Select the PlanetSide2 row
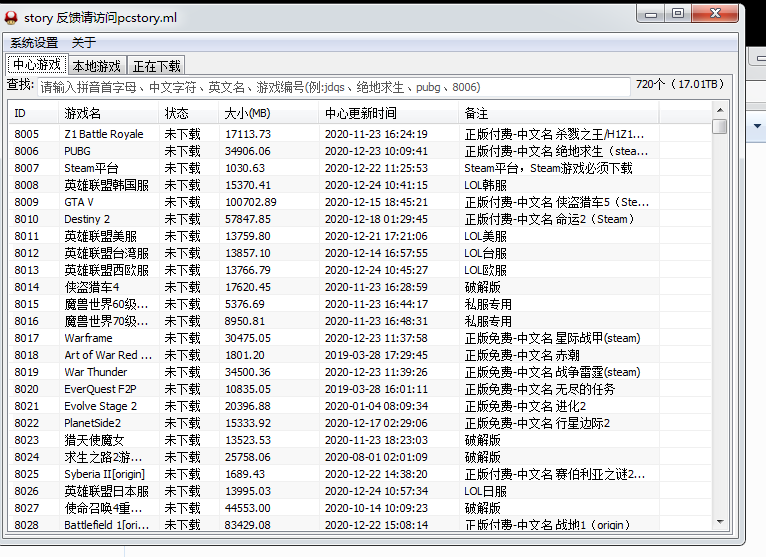 [x=360, y=423]
